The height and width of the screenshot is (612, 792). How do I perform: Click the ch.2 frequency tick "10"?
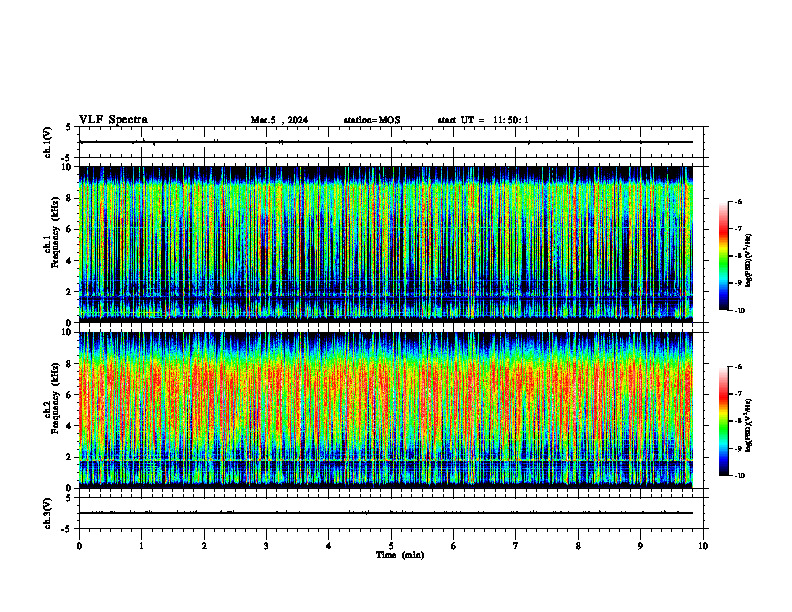(68, 333)
